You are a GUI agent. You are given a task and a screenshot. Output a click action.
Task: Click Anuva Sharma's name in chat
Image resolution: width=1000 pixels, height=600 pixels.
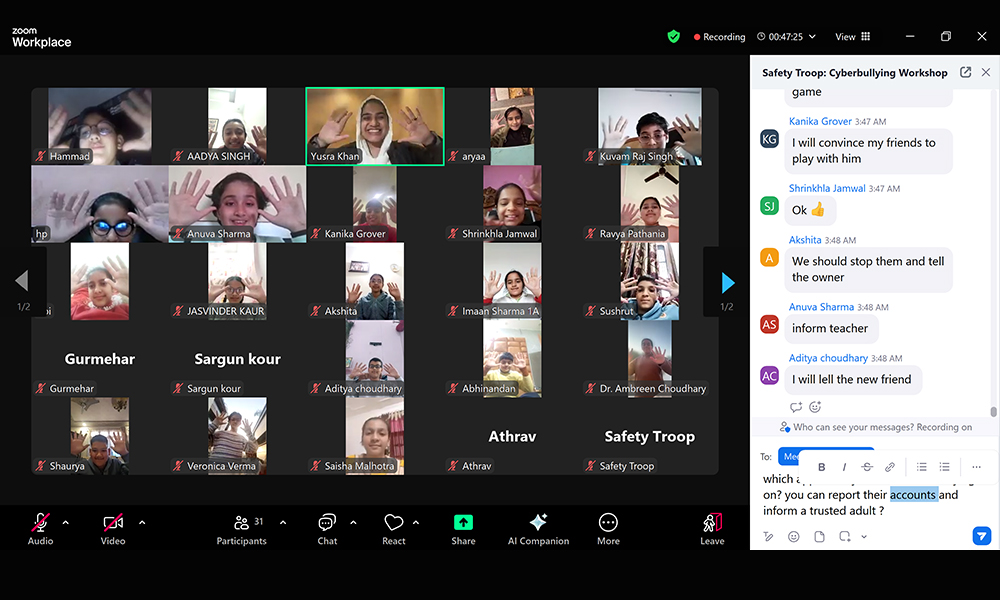coord(821,307)
